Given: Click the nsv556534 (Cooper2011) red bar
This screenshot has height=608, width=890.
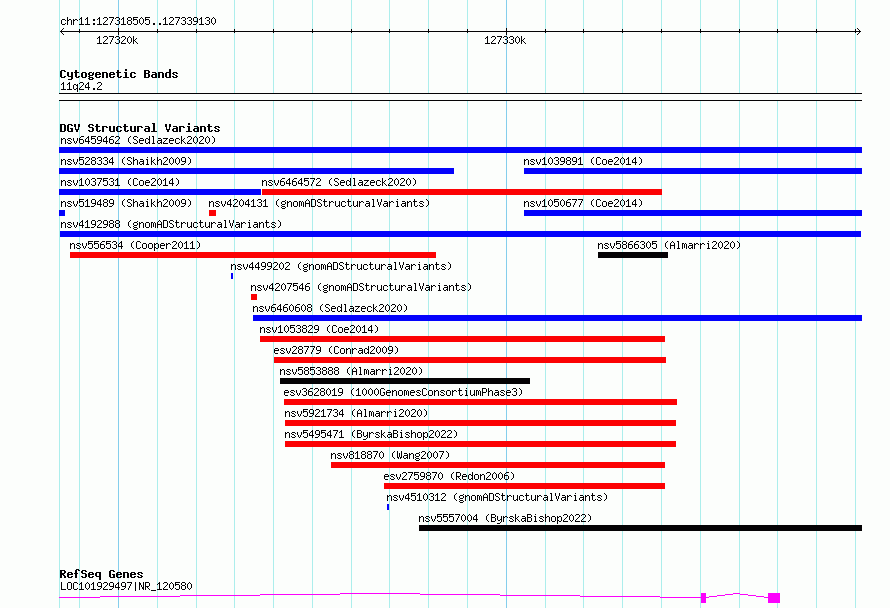Looking at the screenshot, I should coord(253,255).
